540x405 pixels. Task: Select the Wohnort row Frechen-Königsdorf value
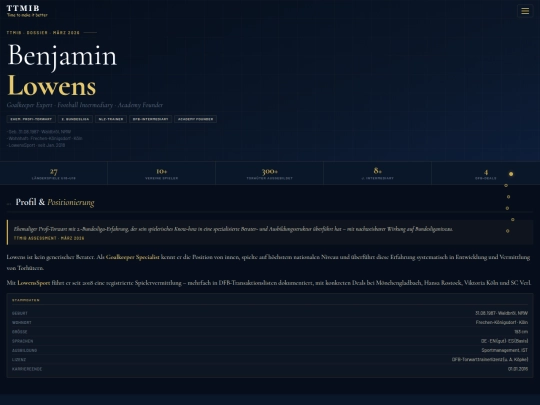[x=502, y=322]
